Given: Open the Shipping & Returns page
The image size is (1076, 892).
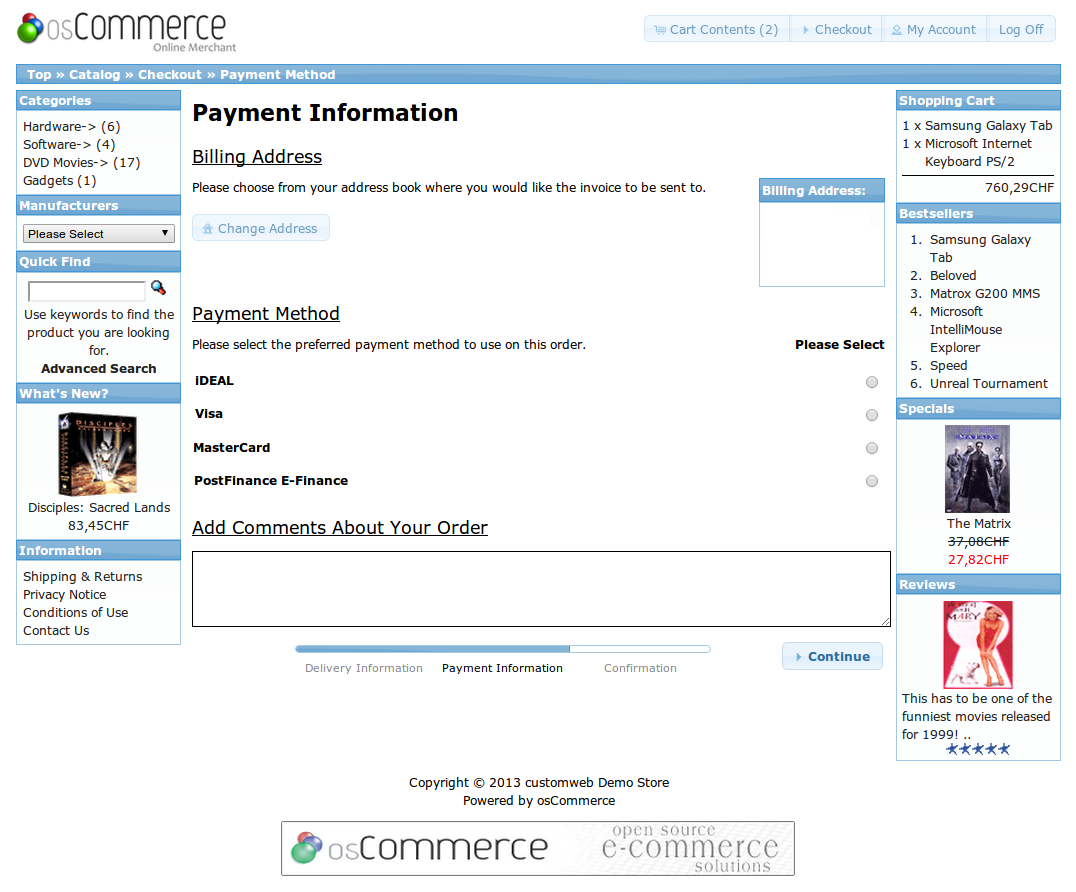Looking at the screenshot, I should pos(82,576).
